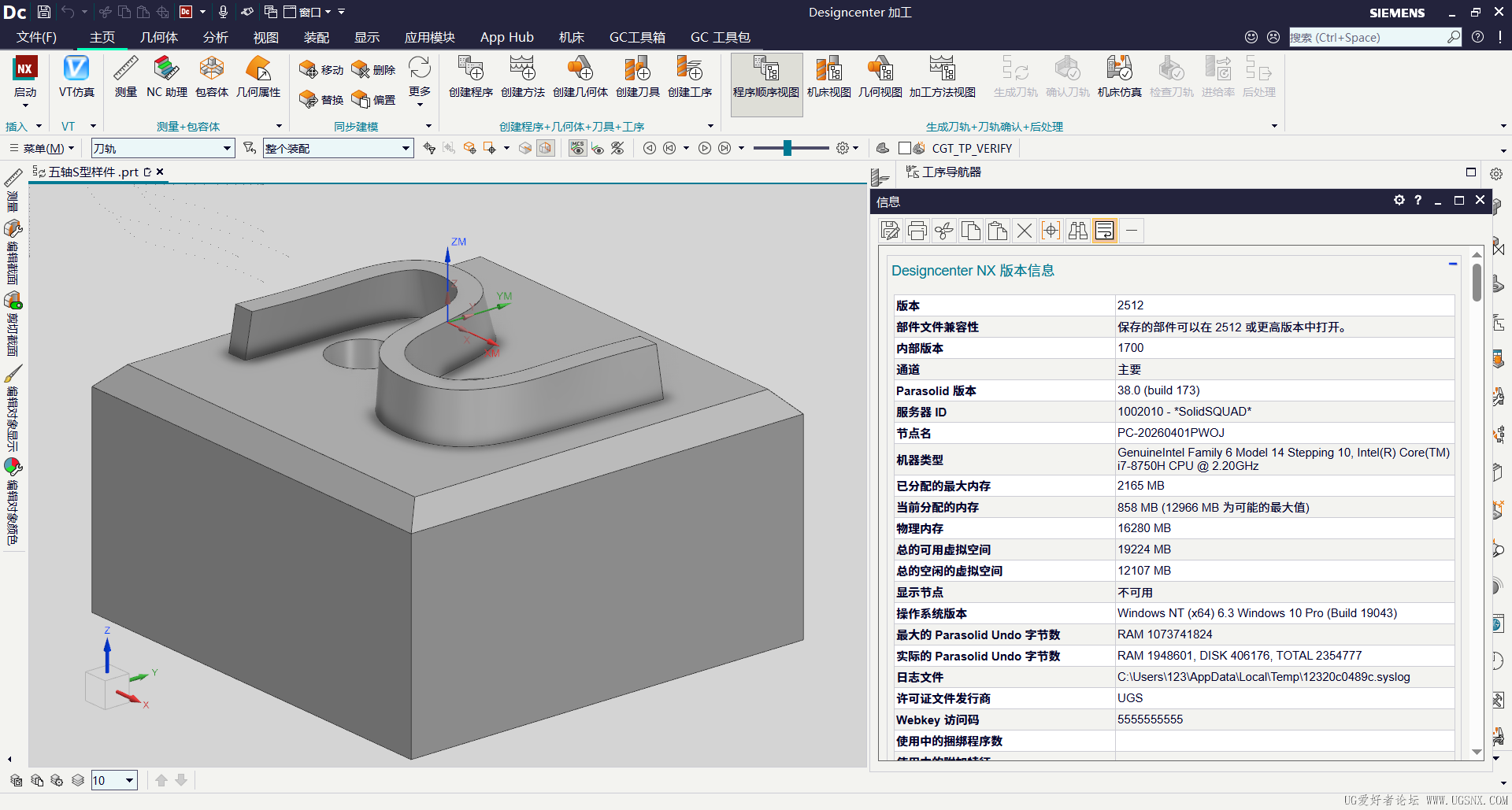
Task: Start the 机床仿真 machine simulation
Action: pyautogui.click(x=1120, y=77)
